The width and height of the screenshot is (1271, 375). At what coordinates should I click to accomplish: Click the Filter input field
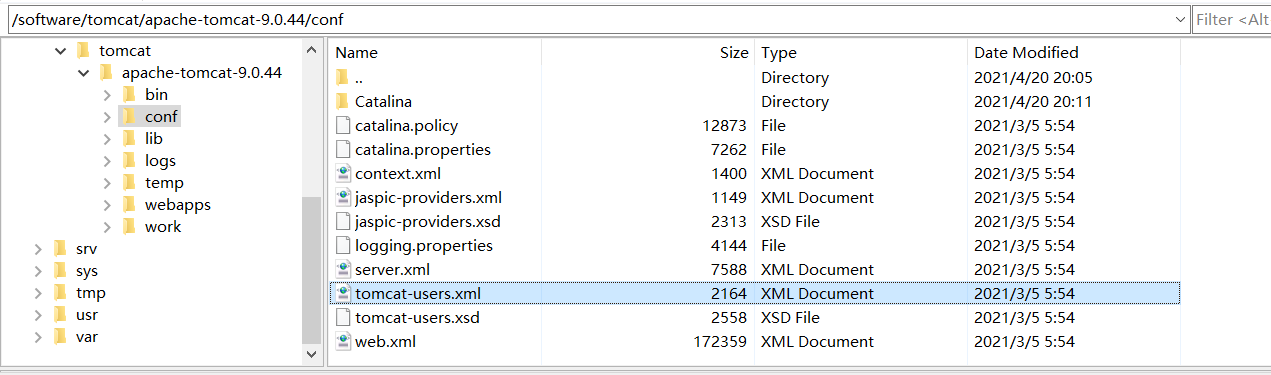click(x=1231, y=19)
